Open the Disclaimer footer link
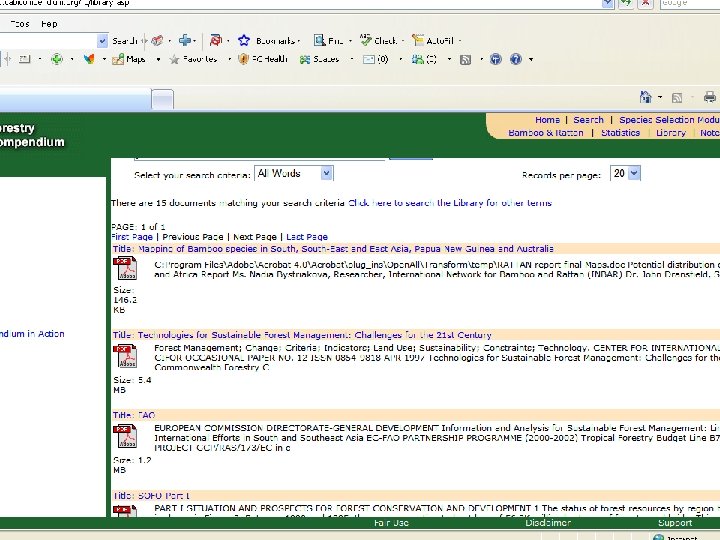 [x=548, y=523]
